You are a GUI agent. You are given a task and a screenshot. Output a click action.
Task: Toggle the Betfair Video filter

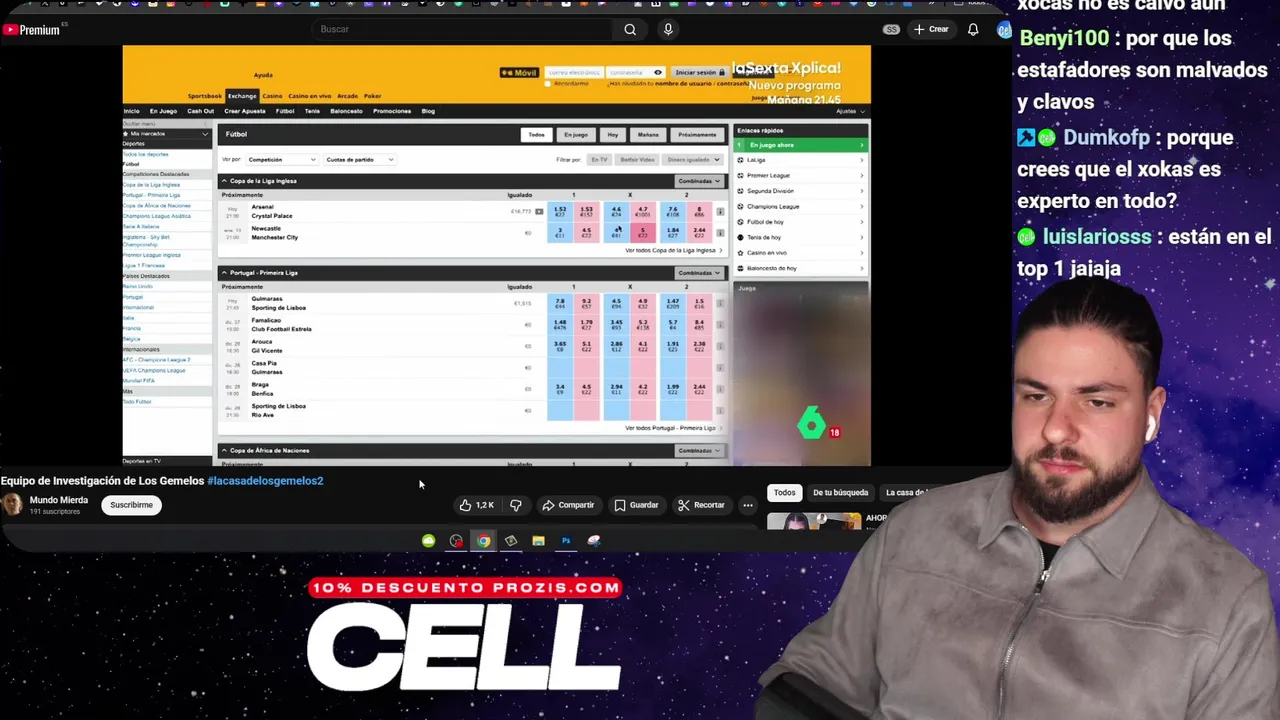(x=637, y=160)
